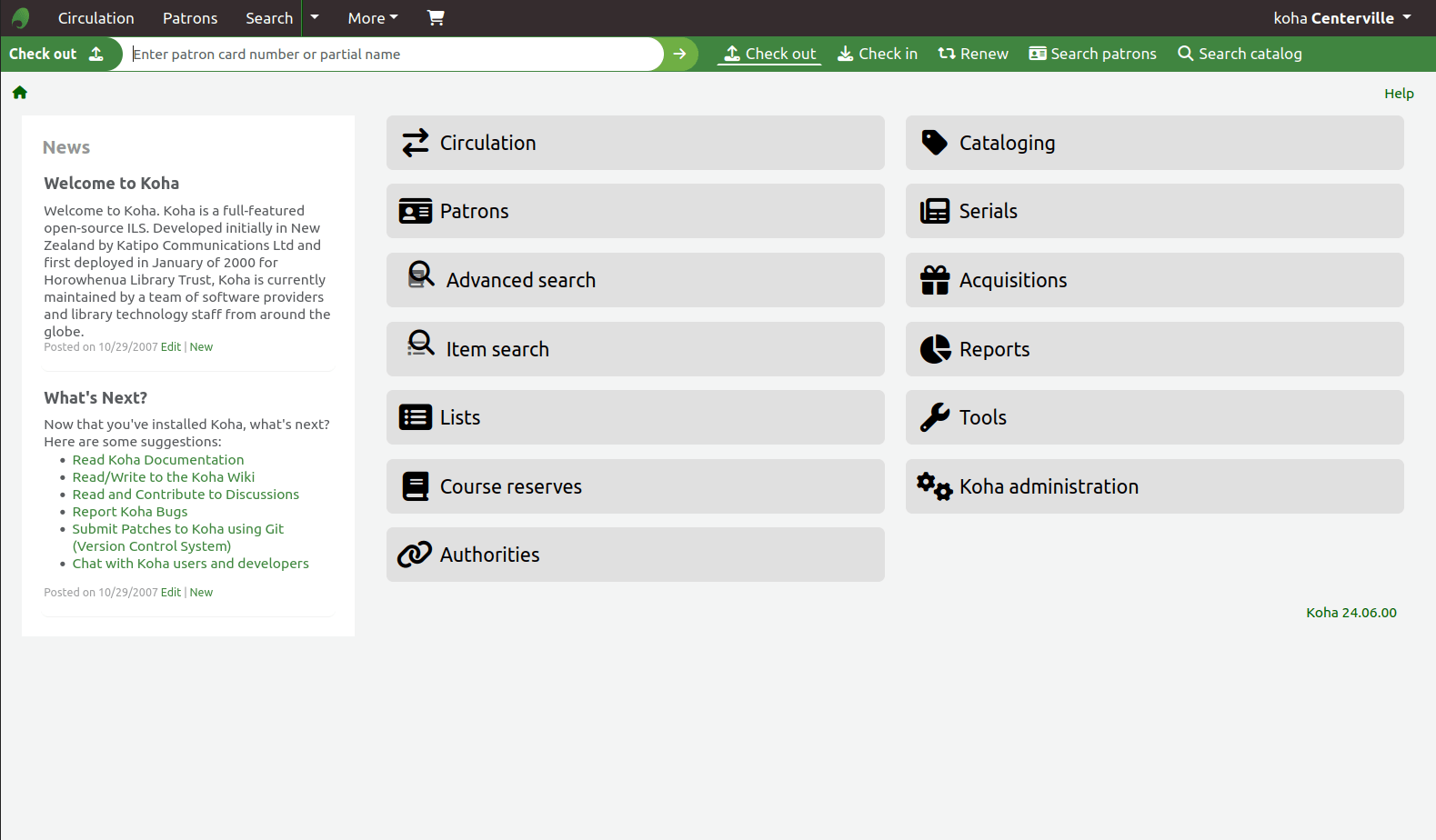This screenshot has height=840, width=1436.
Task: Open the koha Centerville user menu
Action: coord(1342,18)
